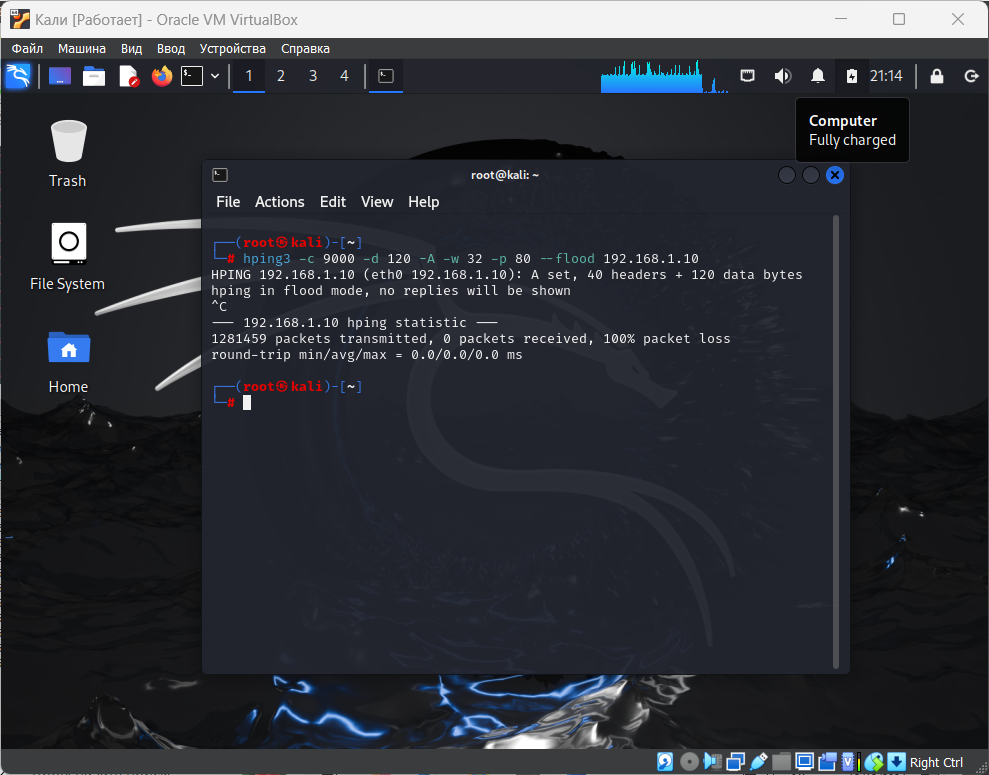Image resolution: width=989 pixels, height=775 pixels.
Task: Switch to workspace 4
Action: (344, 76)
